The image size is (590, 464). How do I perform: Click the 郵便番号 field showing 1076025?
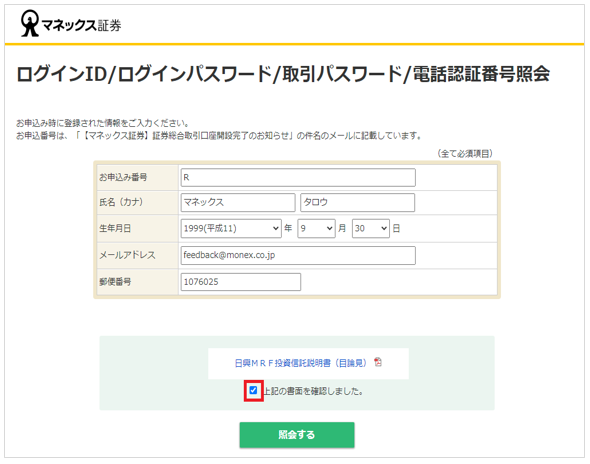240,282
